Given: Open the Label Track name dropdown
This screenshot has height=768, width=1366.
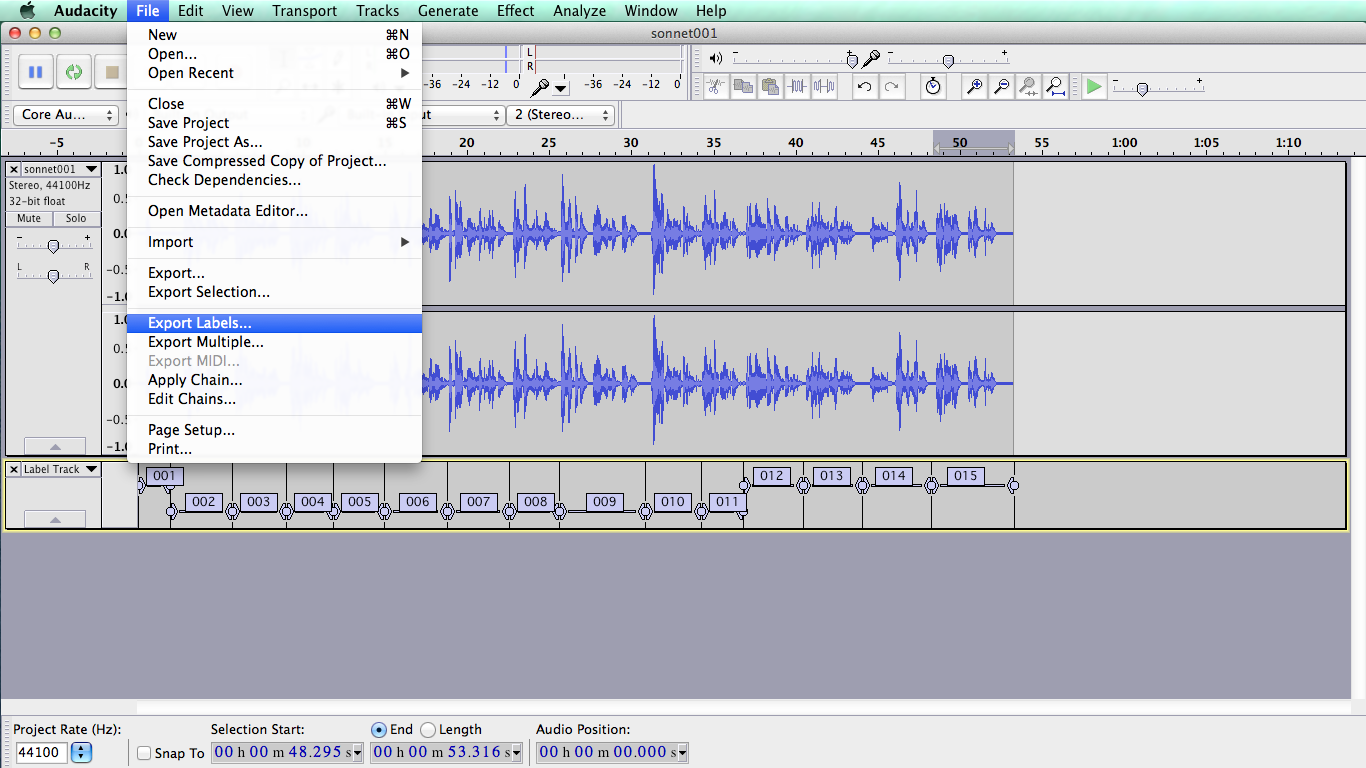Looking at the screenshot, I should click(92, 469).
